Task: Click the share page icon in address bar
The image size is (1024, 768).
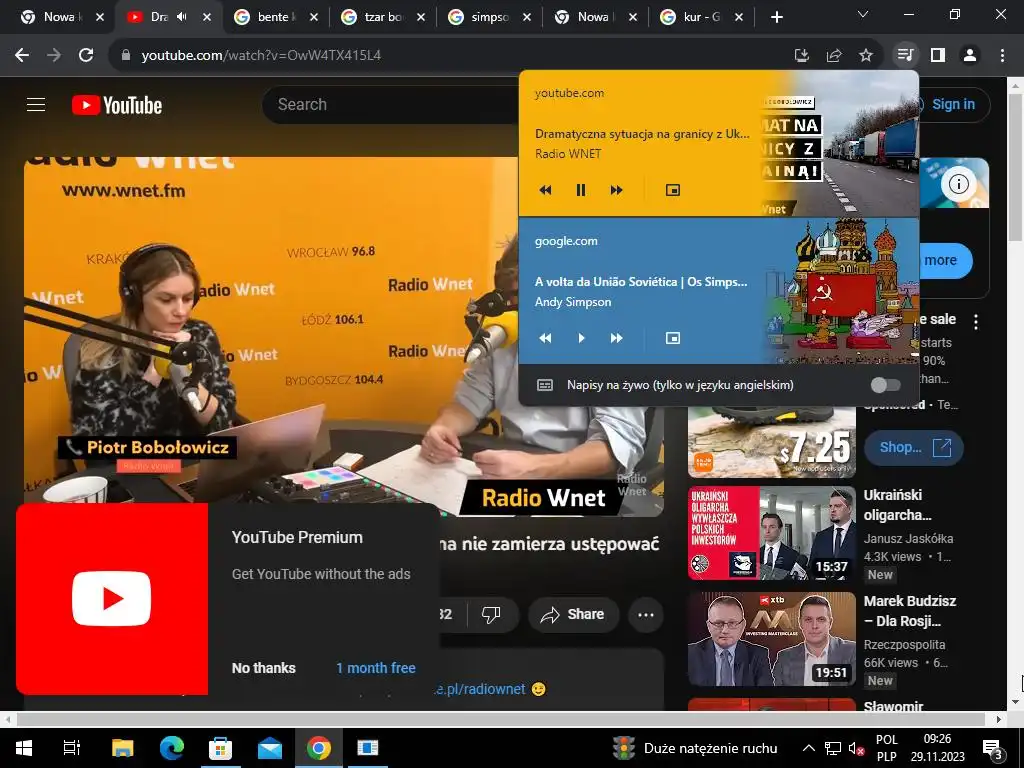Action: [834, 55]
